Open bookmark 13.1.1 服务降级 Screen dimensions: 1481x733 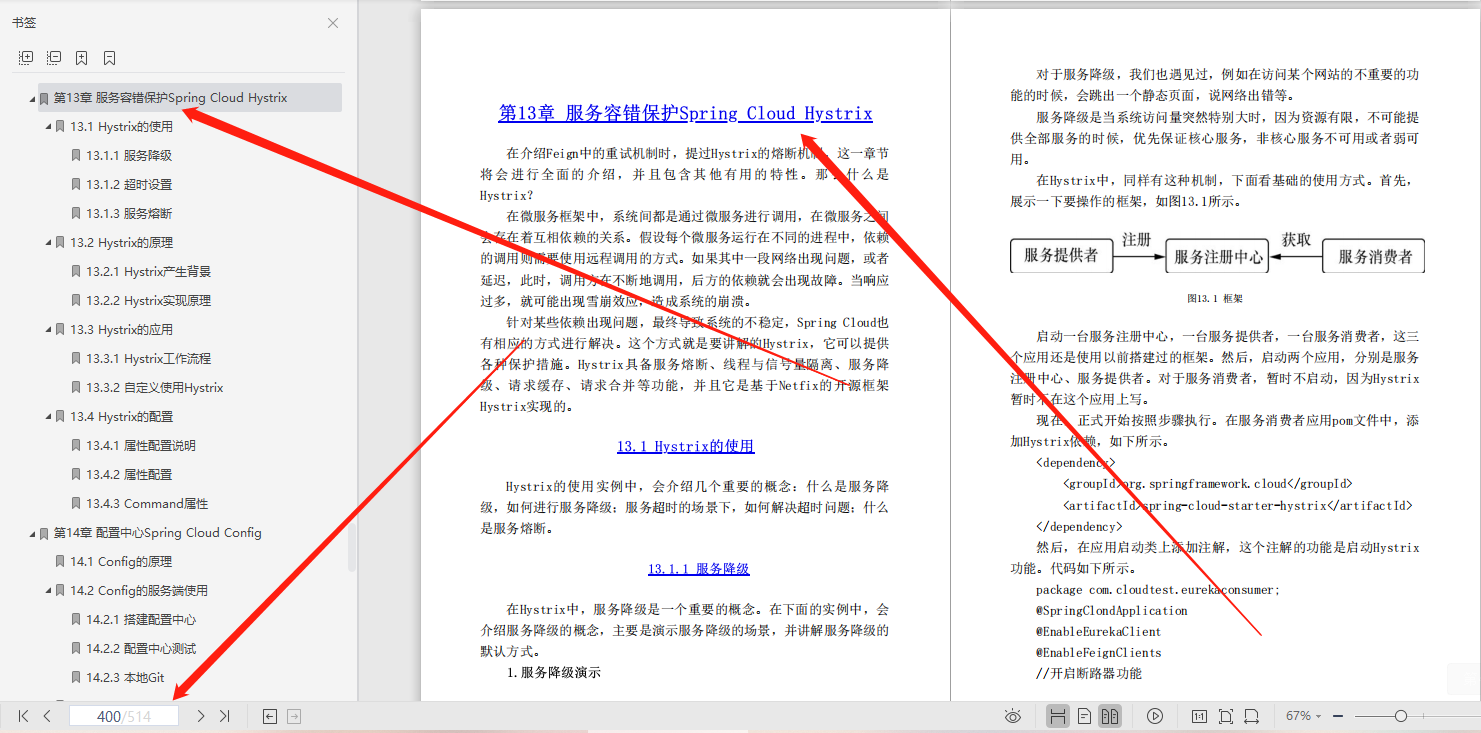coord(129,156)
